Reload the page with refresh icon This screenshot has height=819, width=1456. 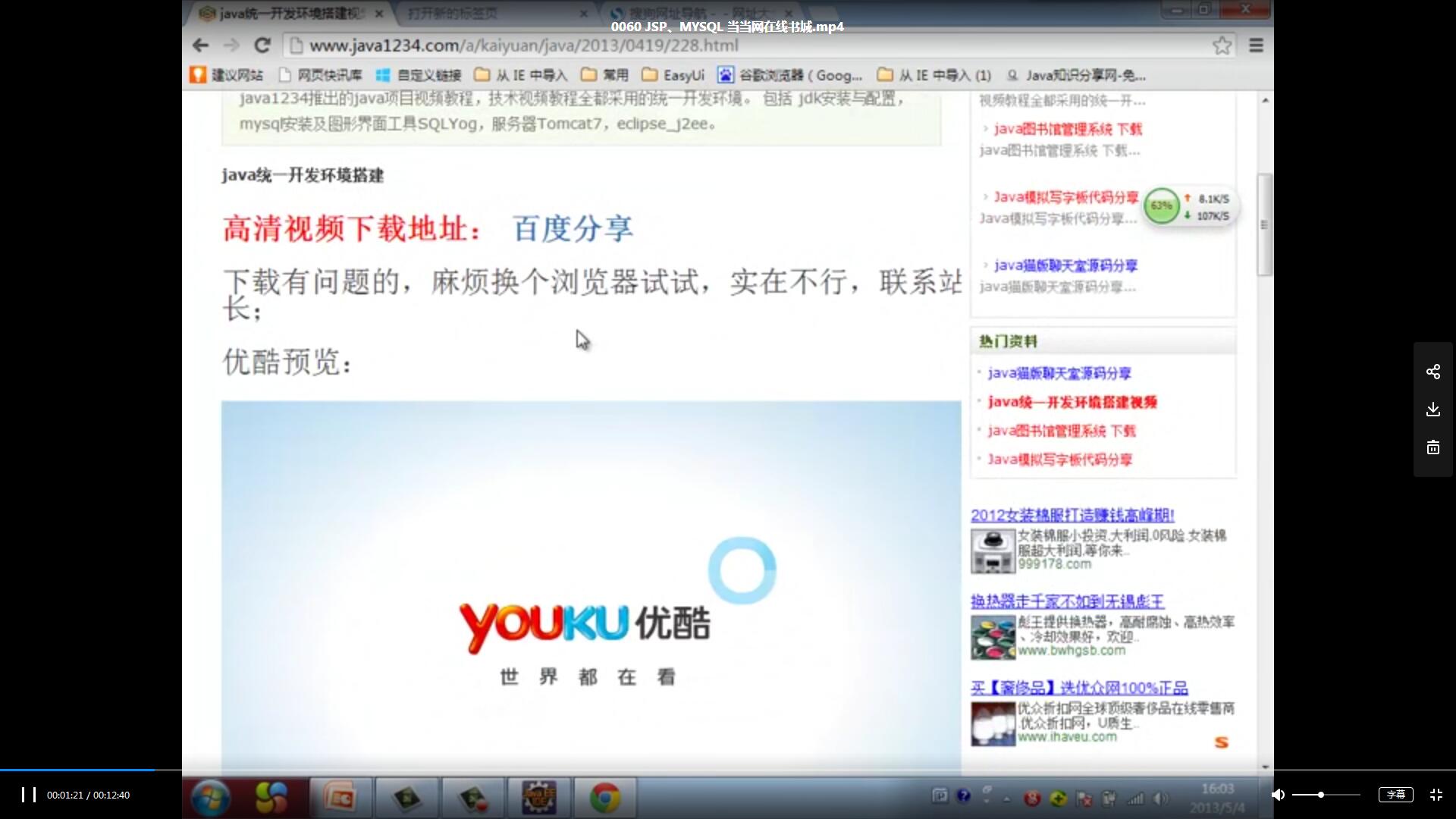click(262, 45)
